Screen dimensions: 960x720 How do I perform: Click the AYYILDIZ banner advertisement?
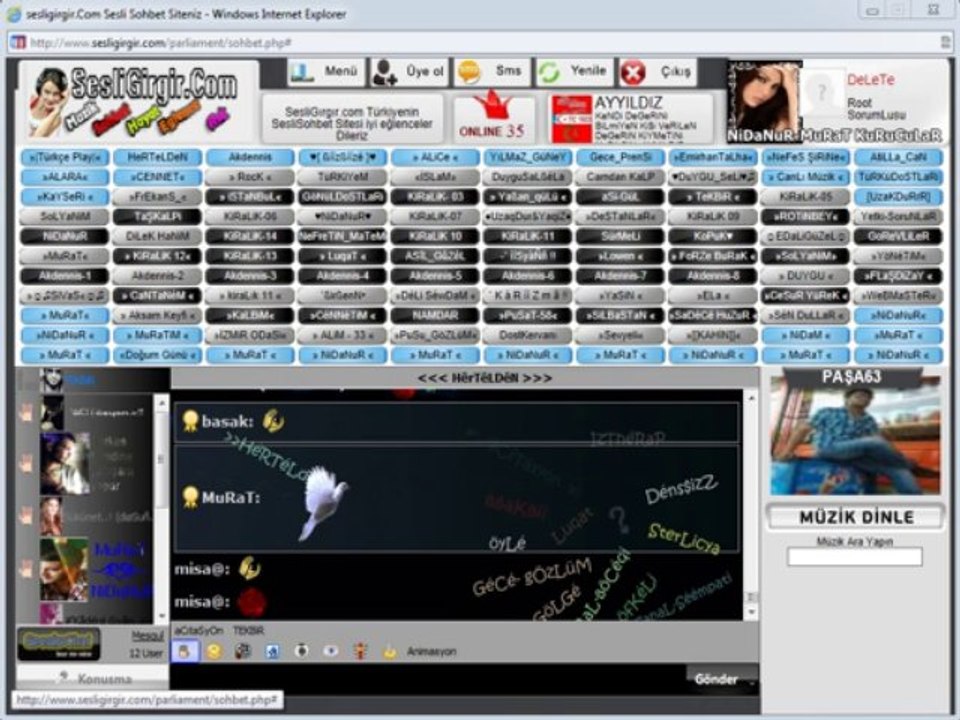coord(631,118)
